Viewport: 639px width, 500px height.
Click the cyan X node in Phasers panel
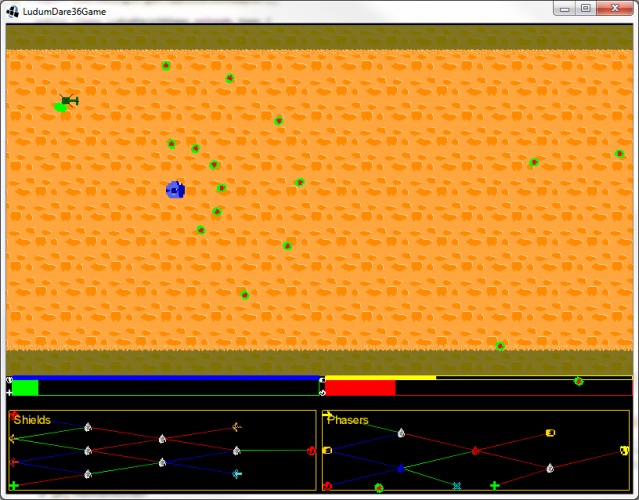[x=457, y=486]
